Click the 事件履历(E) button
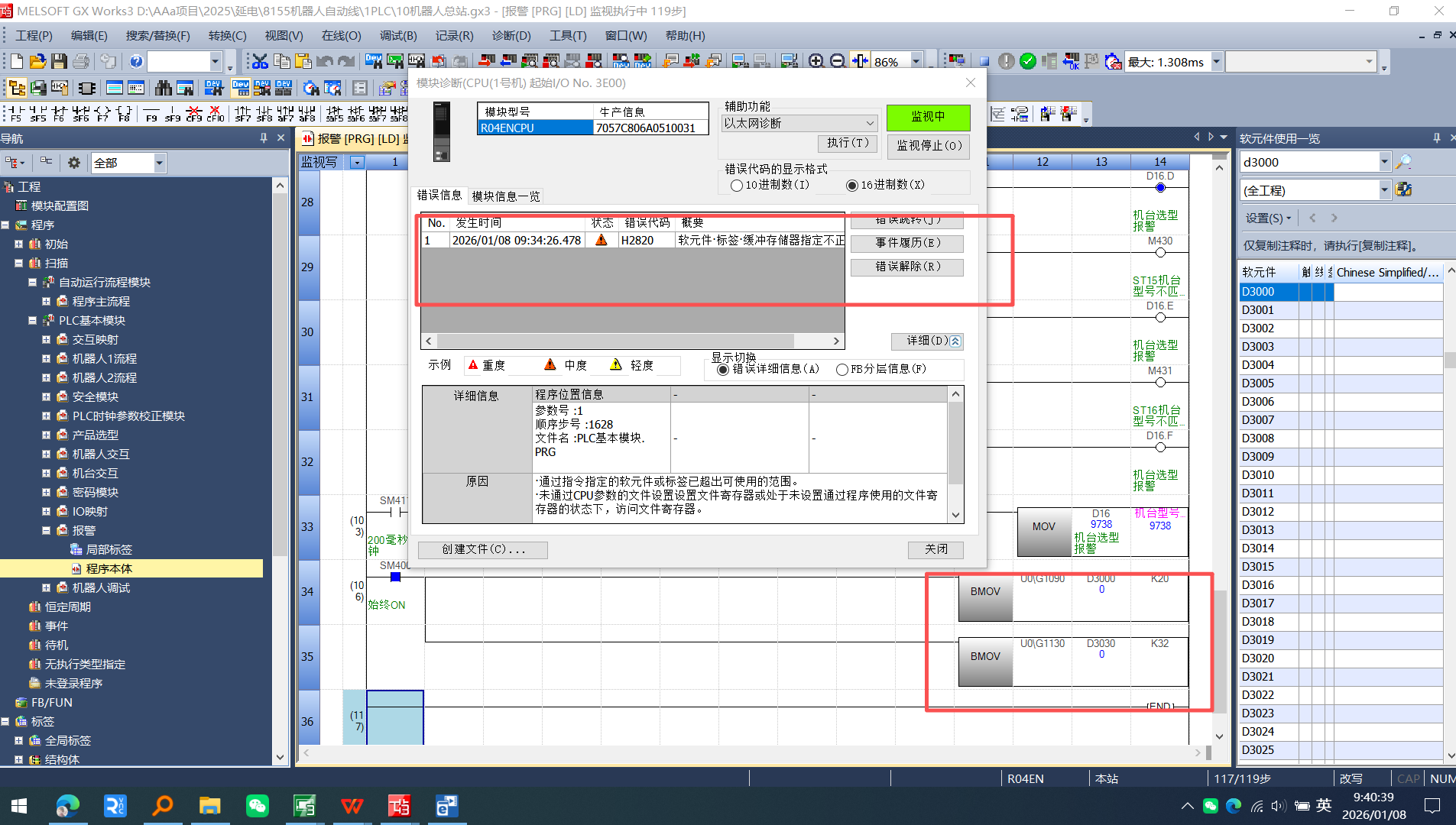The width and height of the screenshot is (1456, 825). [x=907, y=243]
